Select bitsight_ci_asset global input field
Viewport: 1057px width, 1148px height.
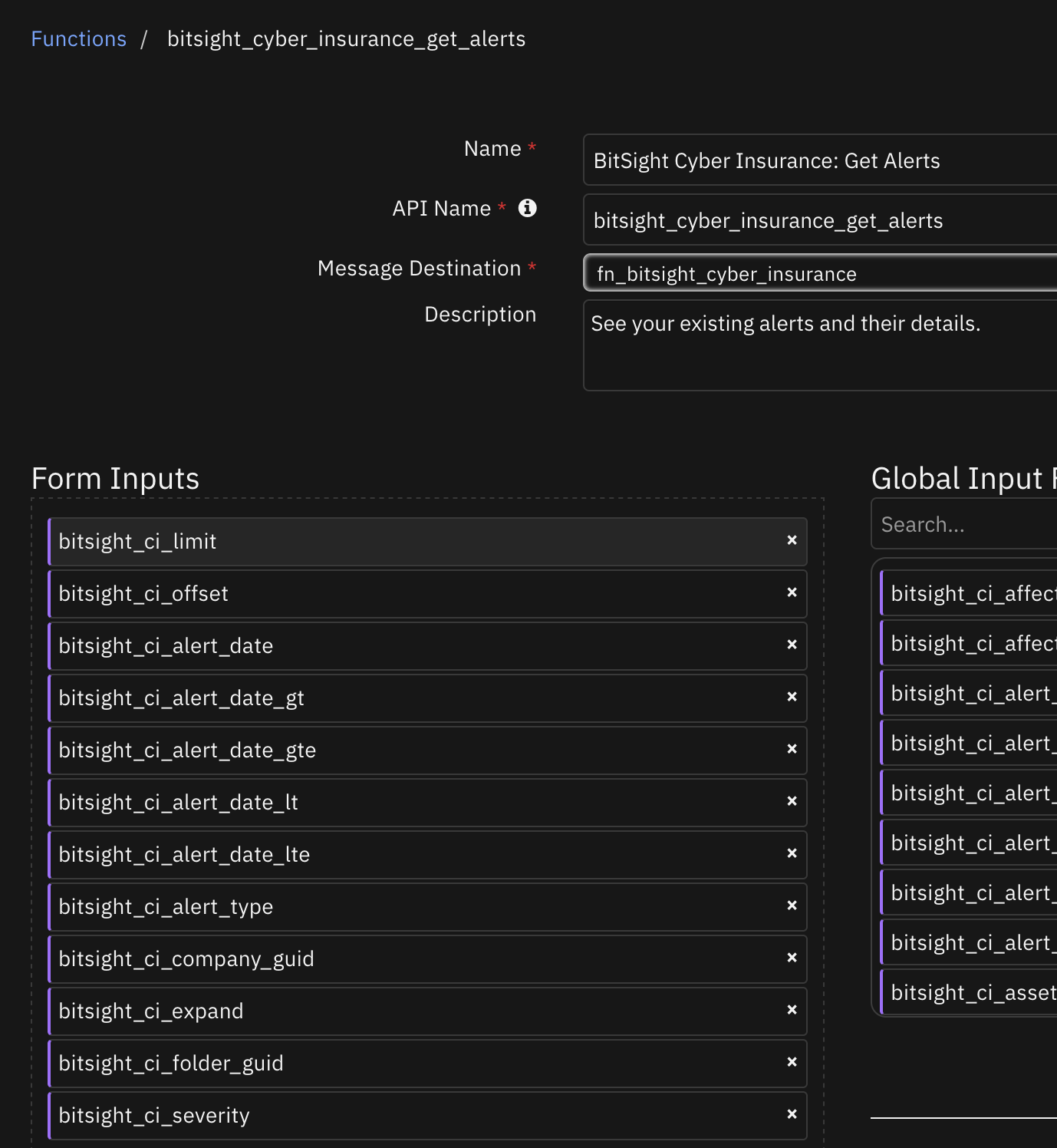pos(969,992)
